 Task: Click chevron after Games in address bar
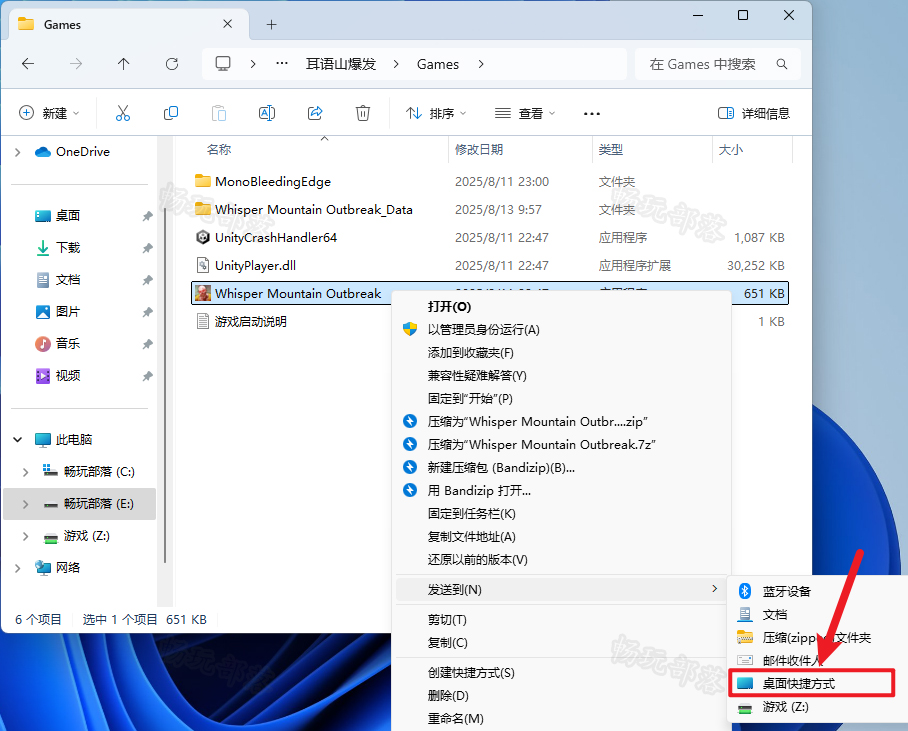click(x=481, y=64)
